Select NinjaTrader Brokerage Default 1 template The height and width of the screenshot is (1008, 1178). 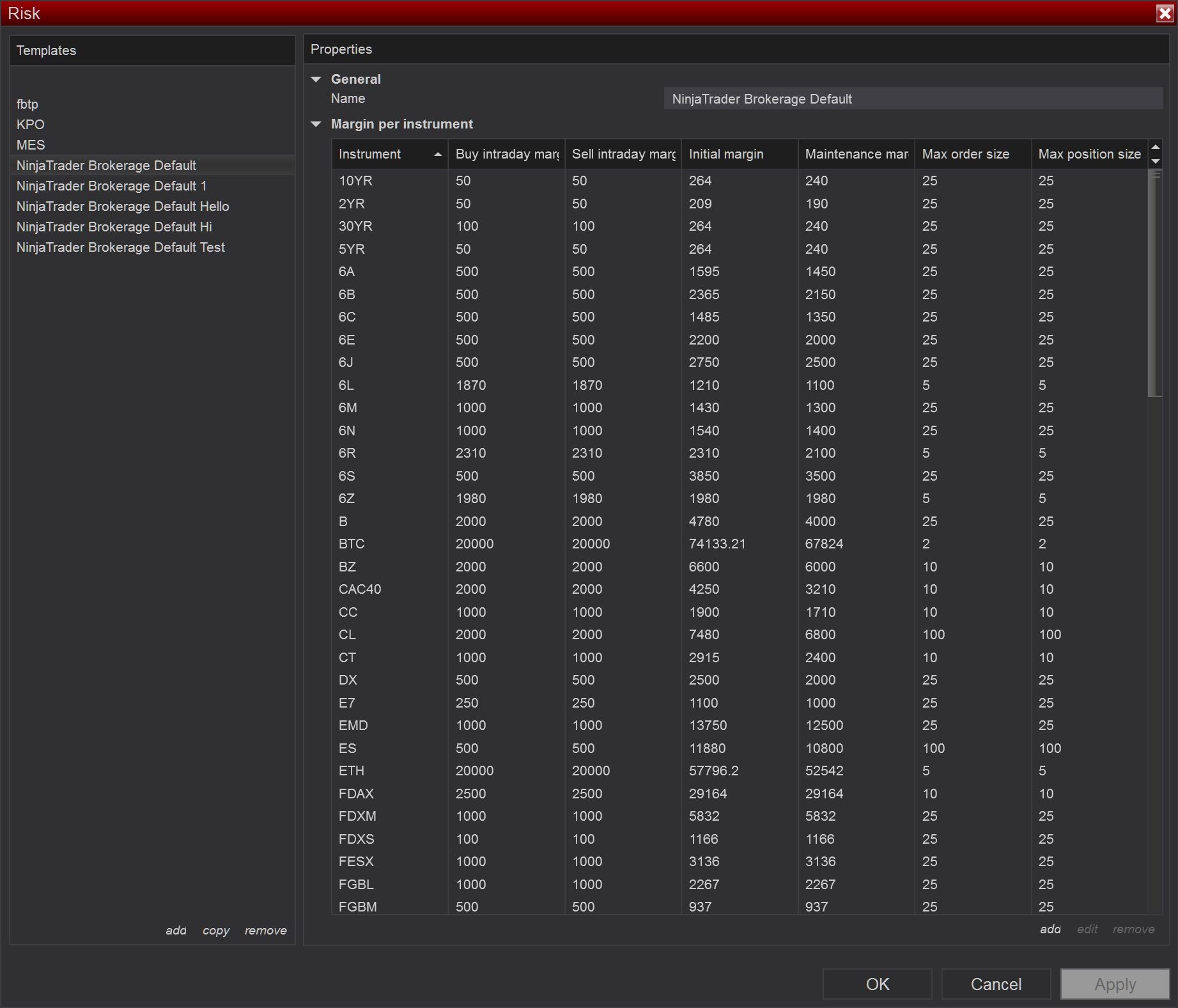[153, 186]
